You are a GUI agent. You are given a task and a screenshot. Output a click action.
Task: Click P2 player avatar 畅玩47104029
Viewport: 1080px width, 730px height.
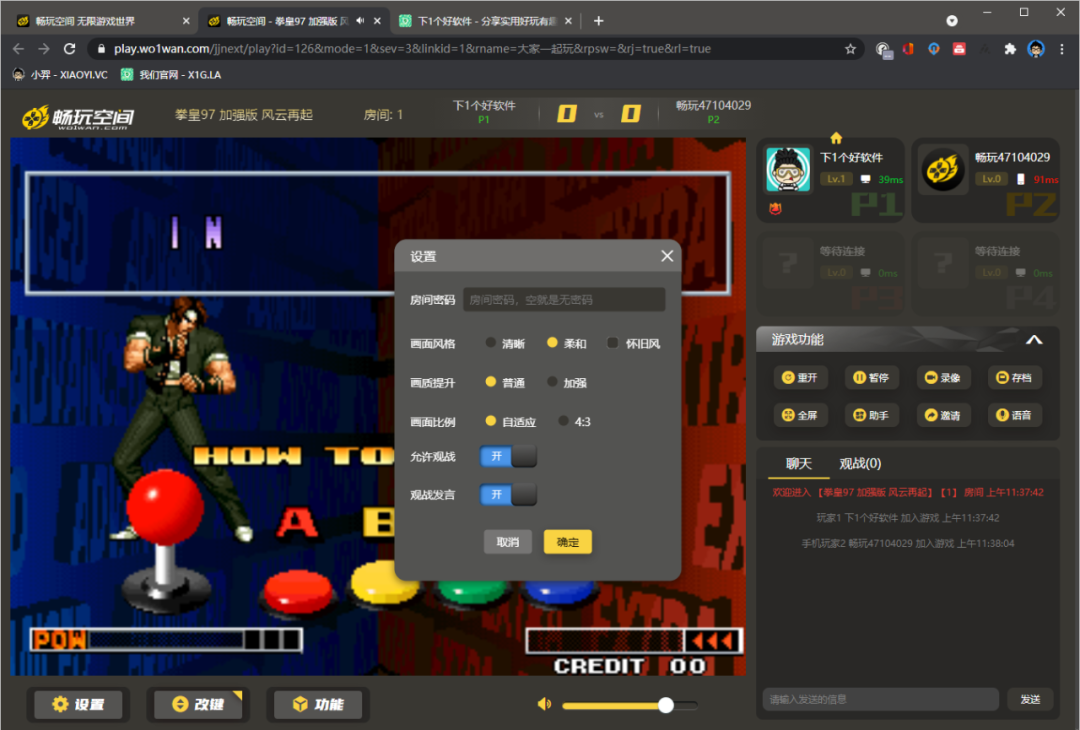point(943,169)
